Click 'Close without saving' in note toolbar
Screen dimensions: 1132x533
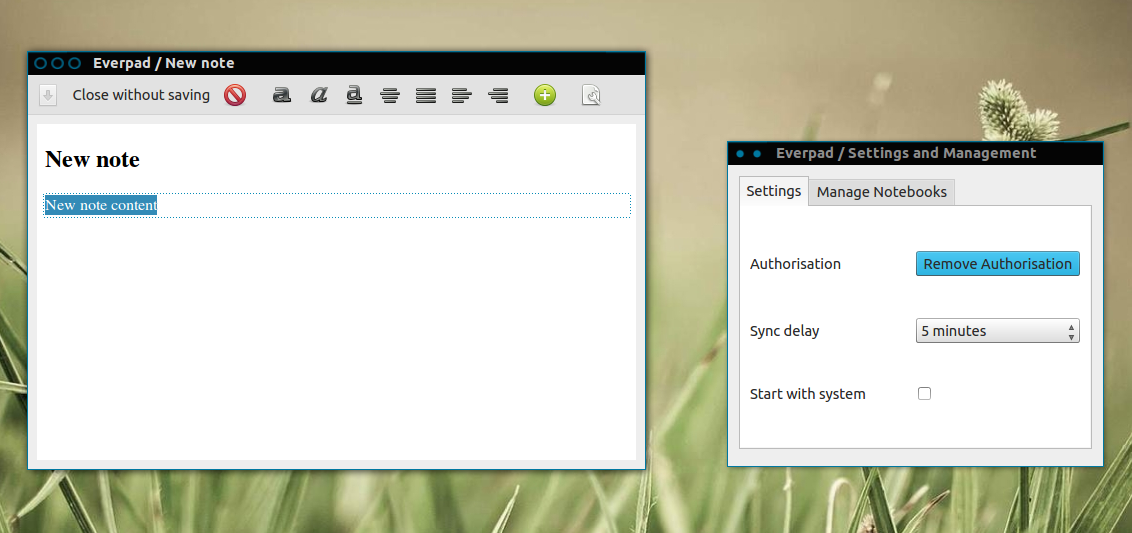pyautogui.click(x=141, y=95)
